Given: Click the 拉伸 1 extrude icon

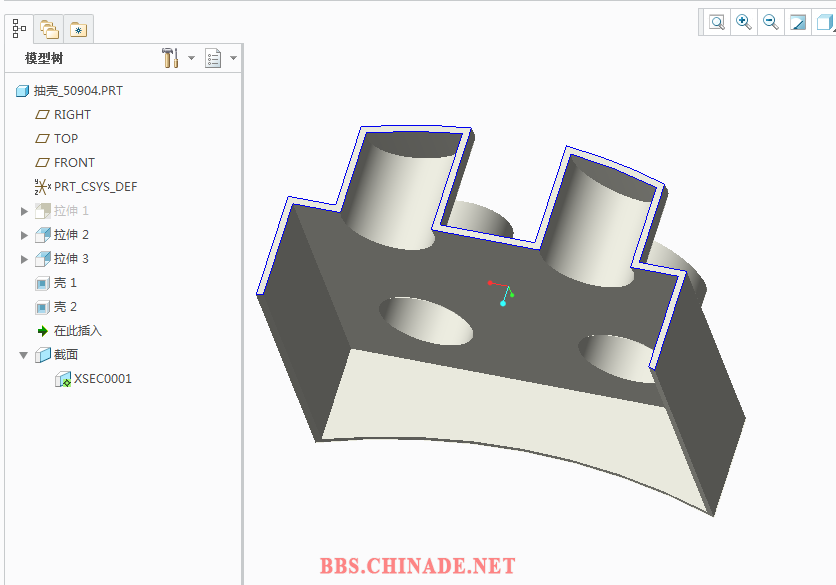Looking at the screenshot, I should click(x=43, y=211).
